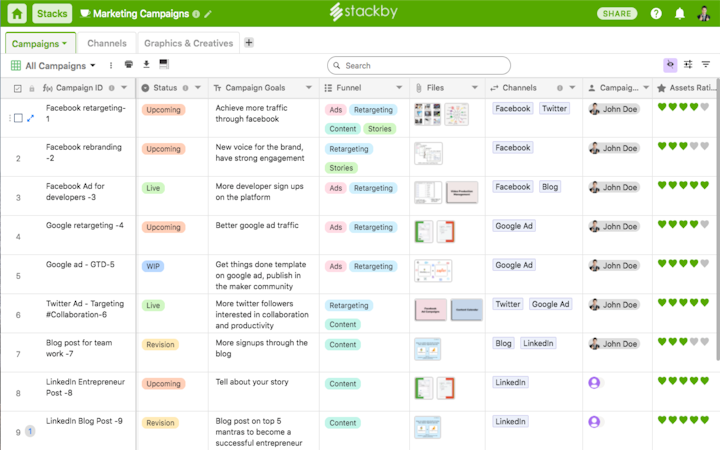Open Campaign Goals column dropdown arrow
Image resolution: width=720 pixels, height=450 pixels.
pyautogui.click(x=309, y=88)
